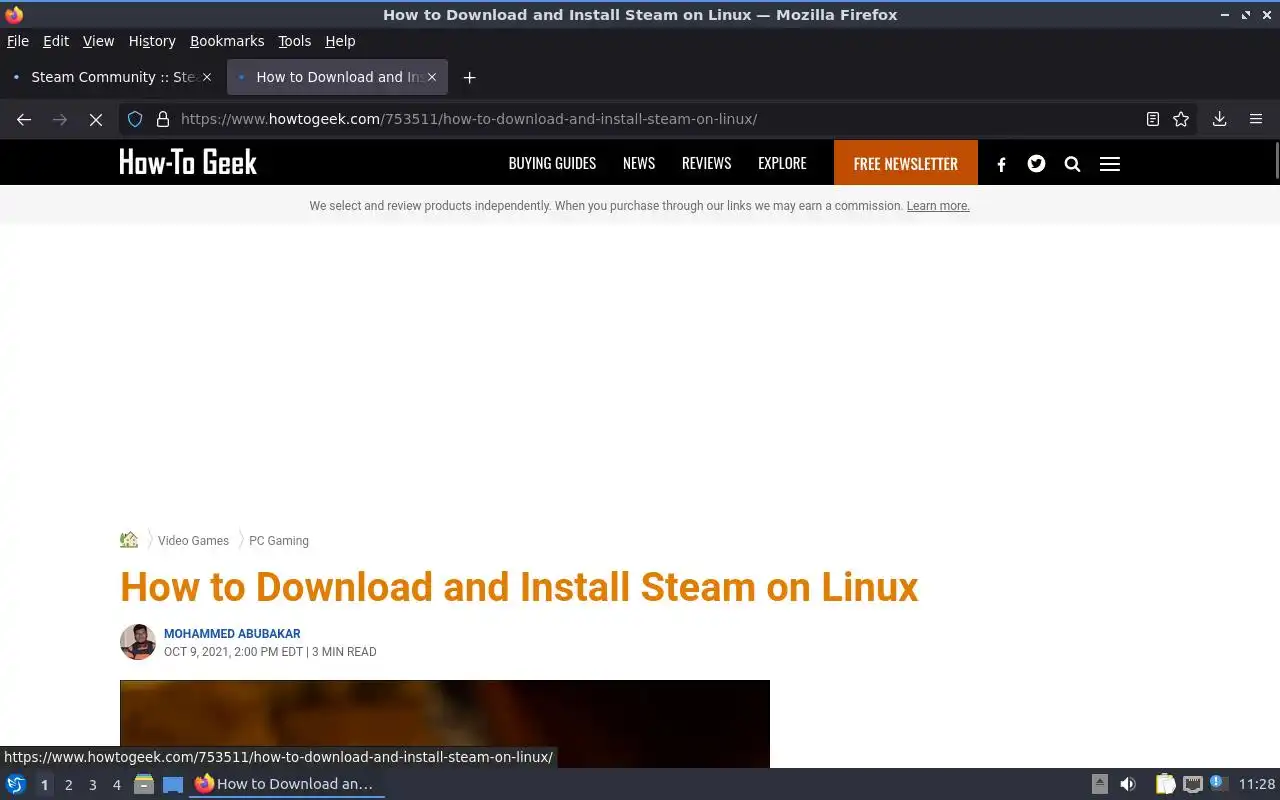
Task: Toggle Reader View icon
Action: 1153,119
